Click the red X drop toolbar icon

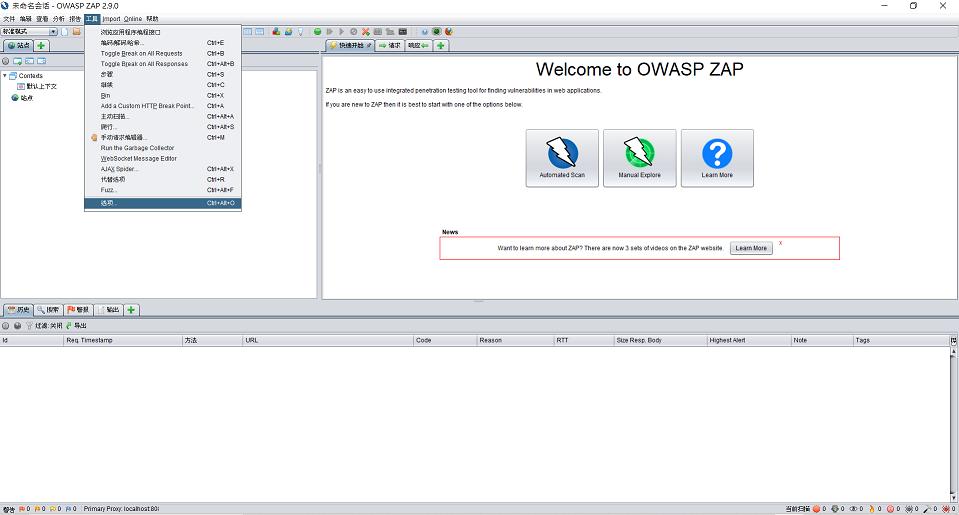[366, 31]
